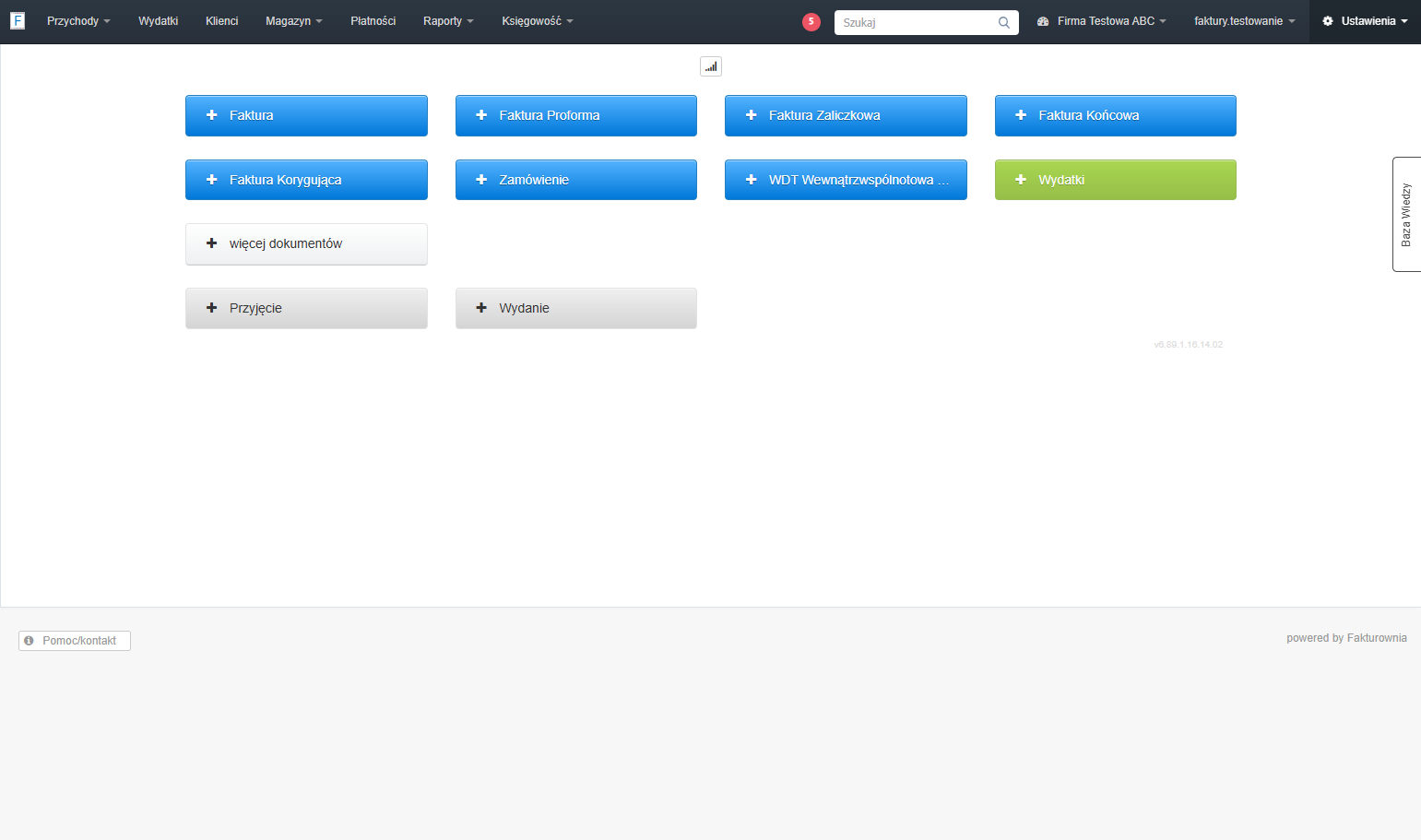Create a new Faktura

[306, 115]
